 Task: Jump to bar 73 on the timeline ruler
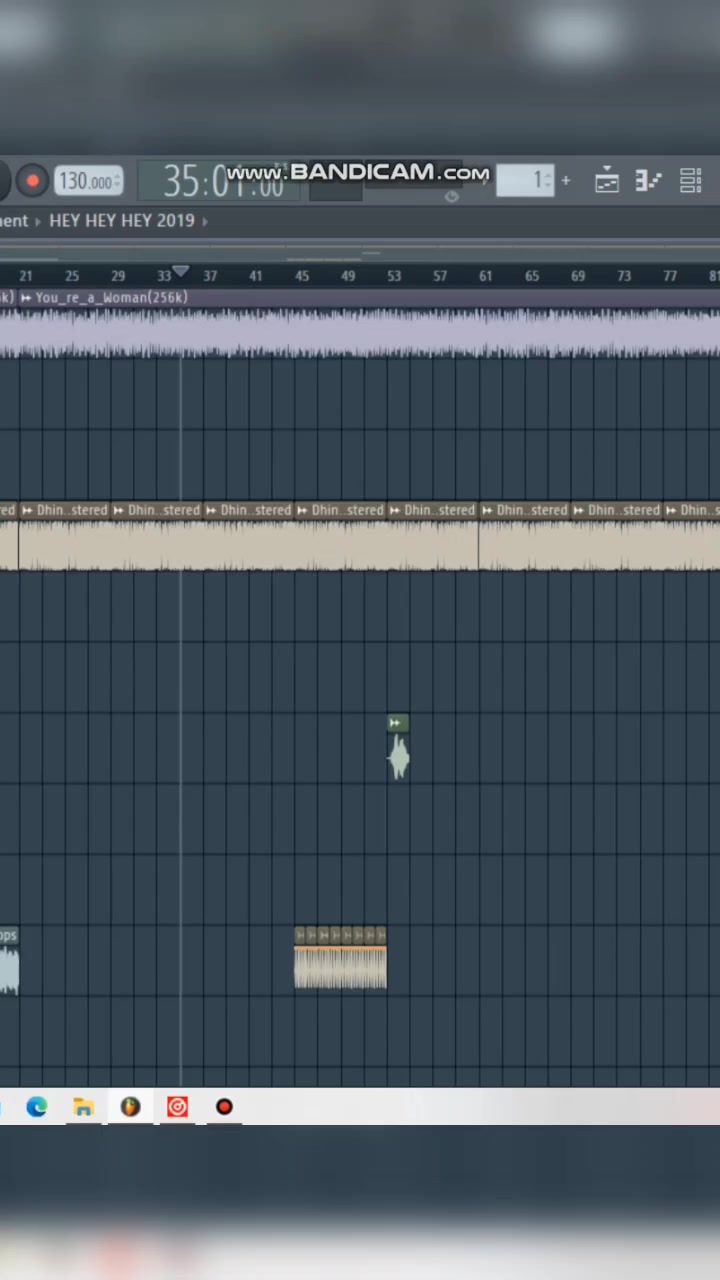click(624, 276)
